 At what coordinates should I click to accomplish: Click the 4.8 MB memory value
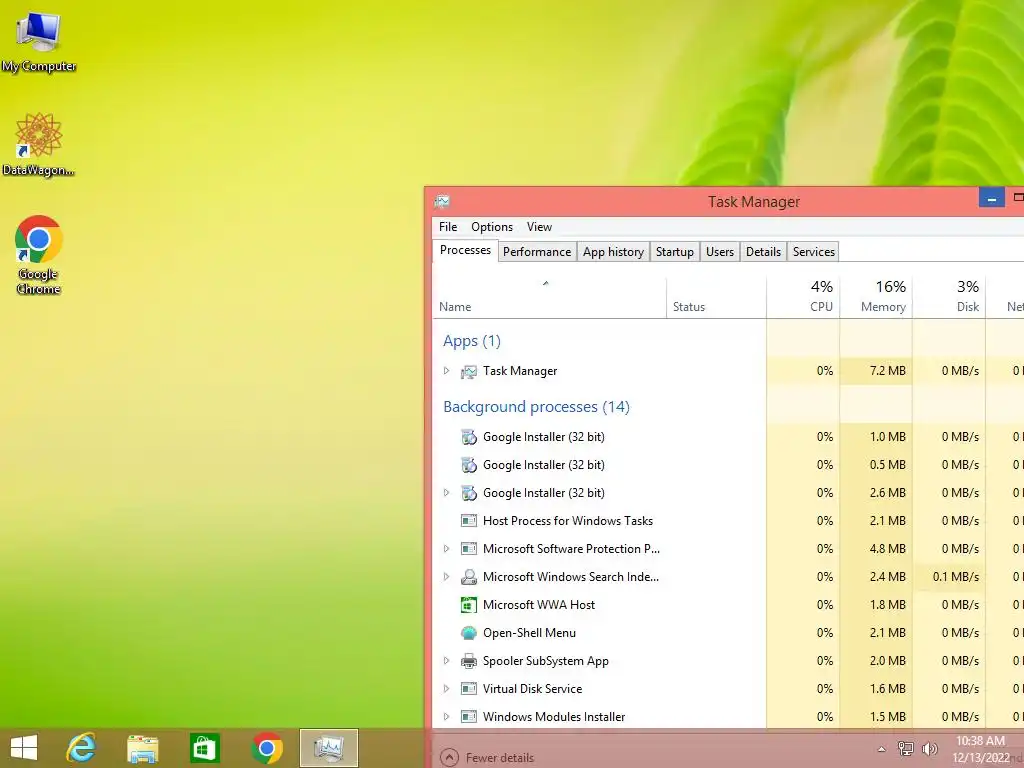click(x=888, y=549)
